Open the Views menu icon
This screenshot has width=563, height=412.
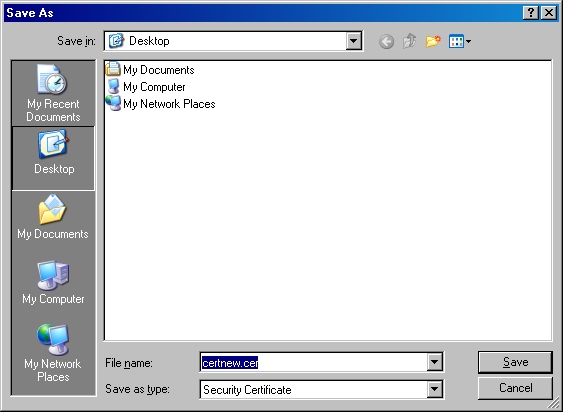460,41
